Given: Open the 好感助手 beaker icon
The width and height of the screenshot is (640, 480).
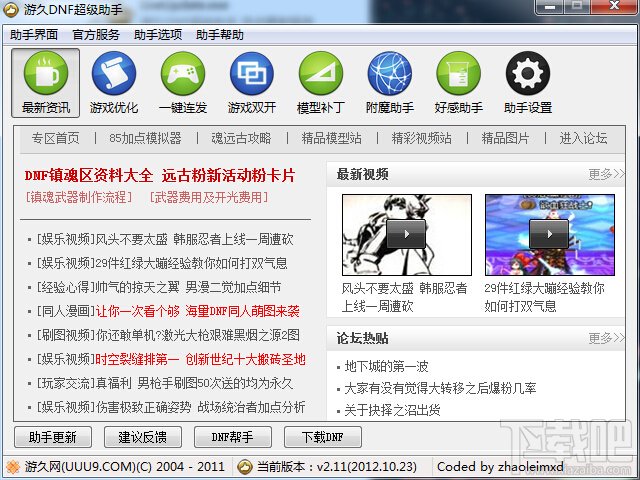Looking at the screenshot, I should click(459, 83).
